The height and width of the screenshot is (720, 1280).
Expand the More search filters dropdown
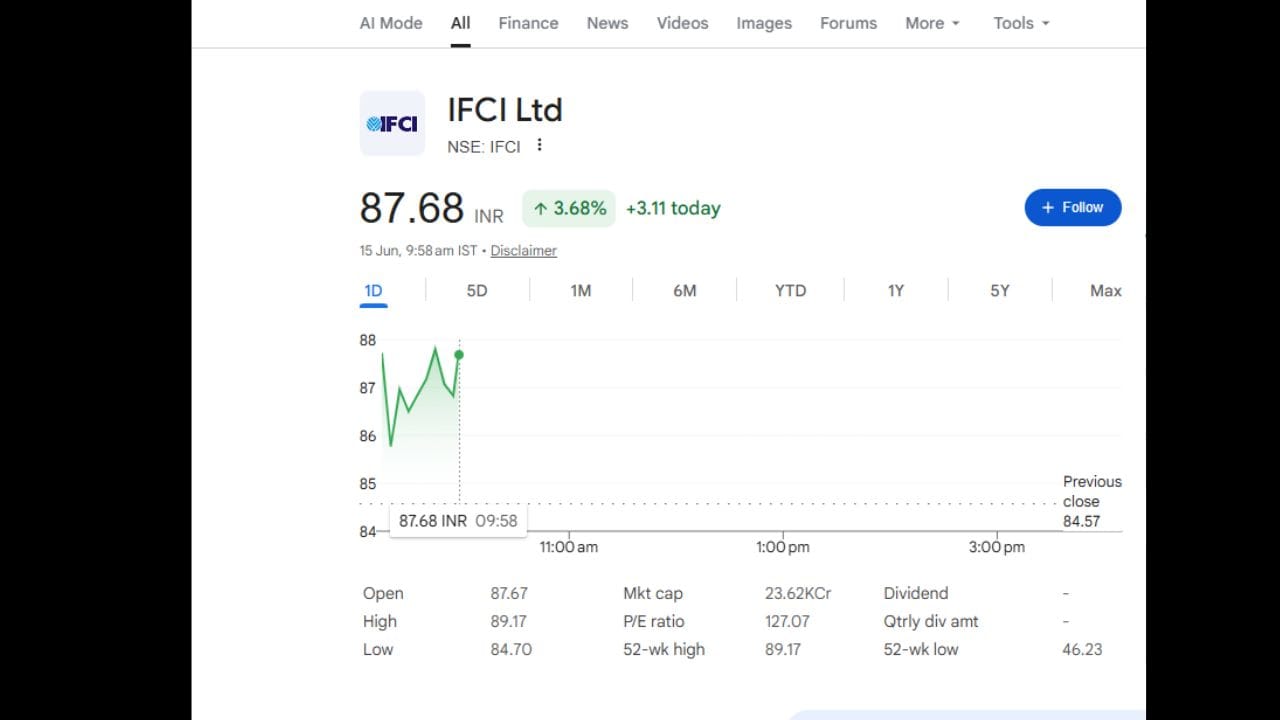tap(932, 23)
